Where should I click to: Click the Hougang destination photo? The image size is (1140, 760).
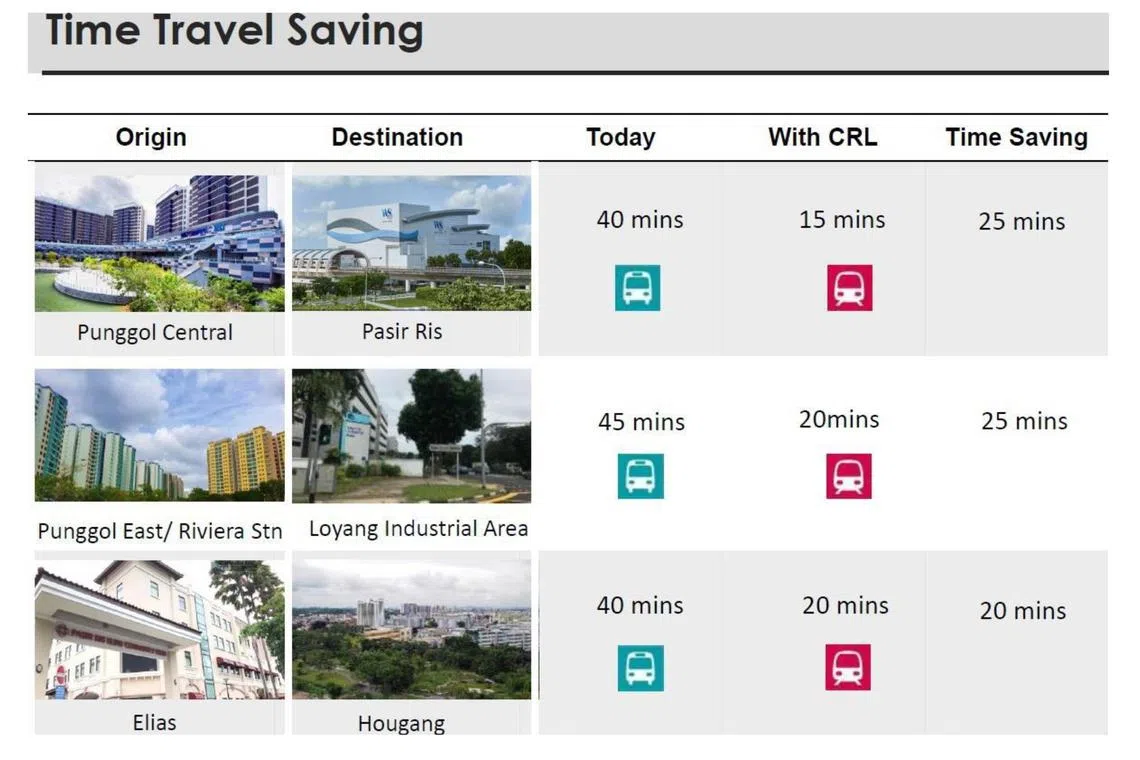[x=411, y=629]
